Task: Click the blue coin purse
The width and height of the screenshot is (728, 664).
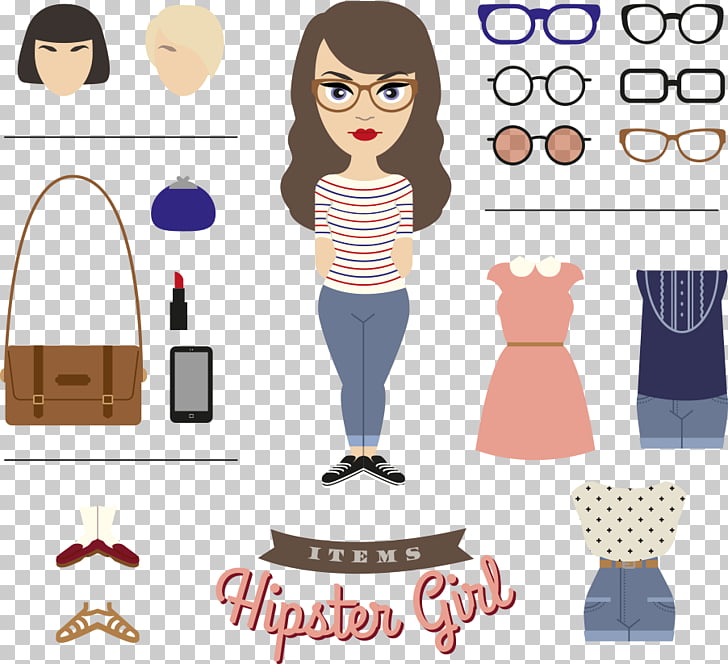Action: [x=183, y=204]
